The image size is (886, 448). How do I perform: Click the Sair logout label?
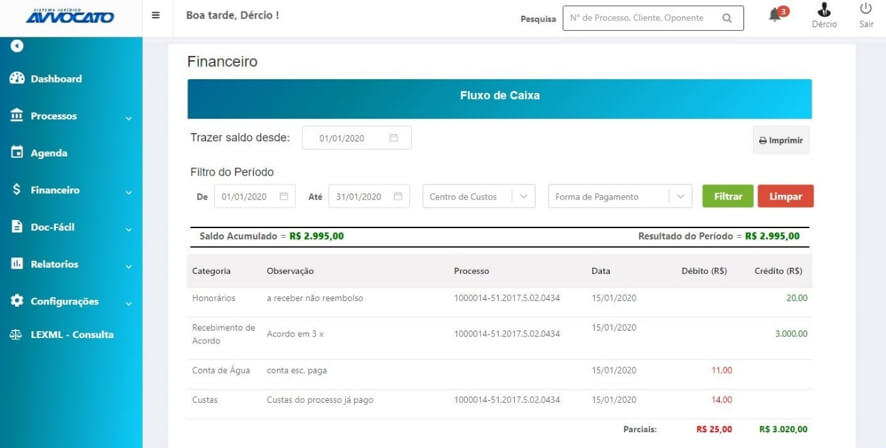tap(866, 24)
